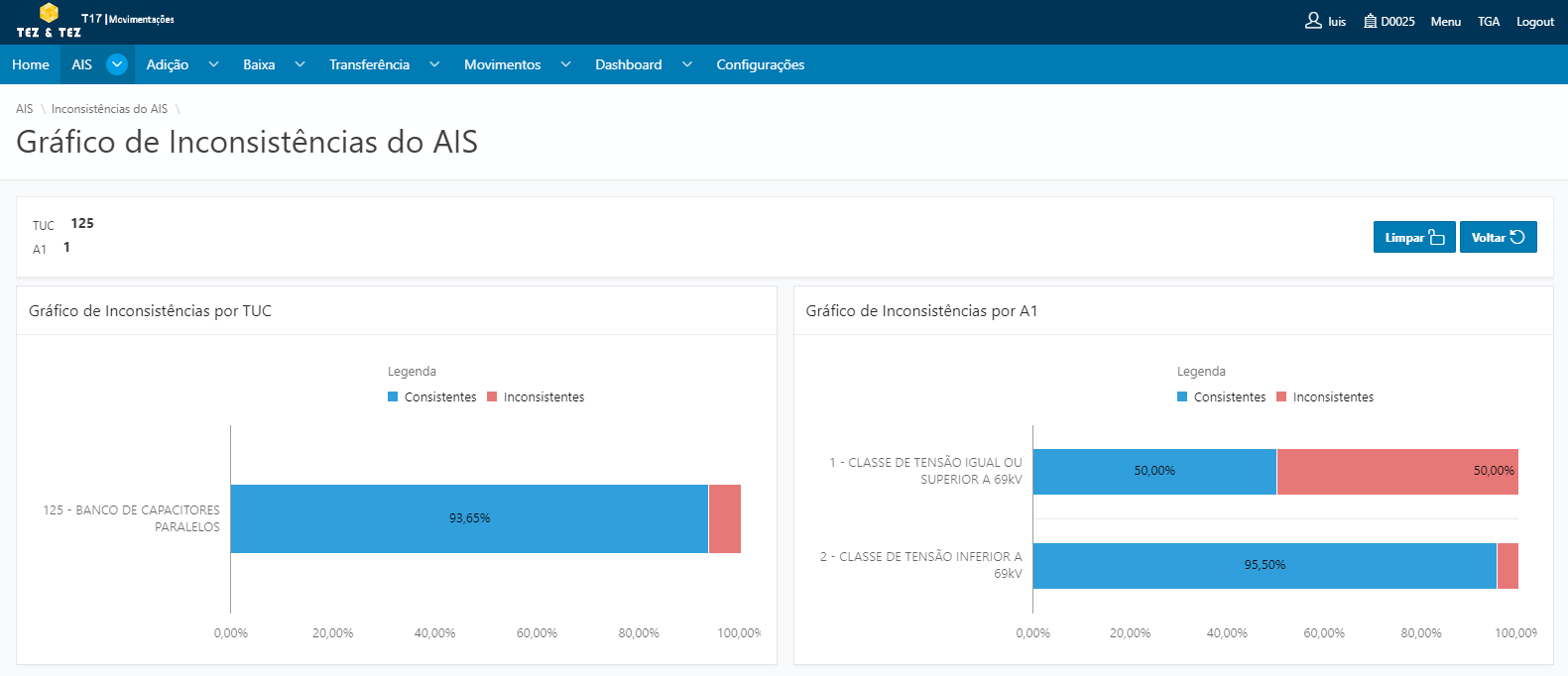Click the user profile icon beside luis
Viewport: 1568px width, 676px height.
click(x=1313, y=21)
